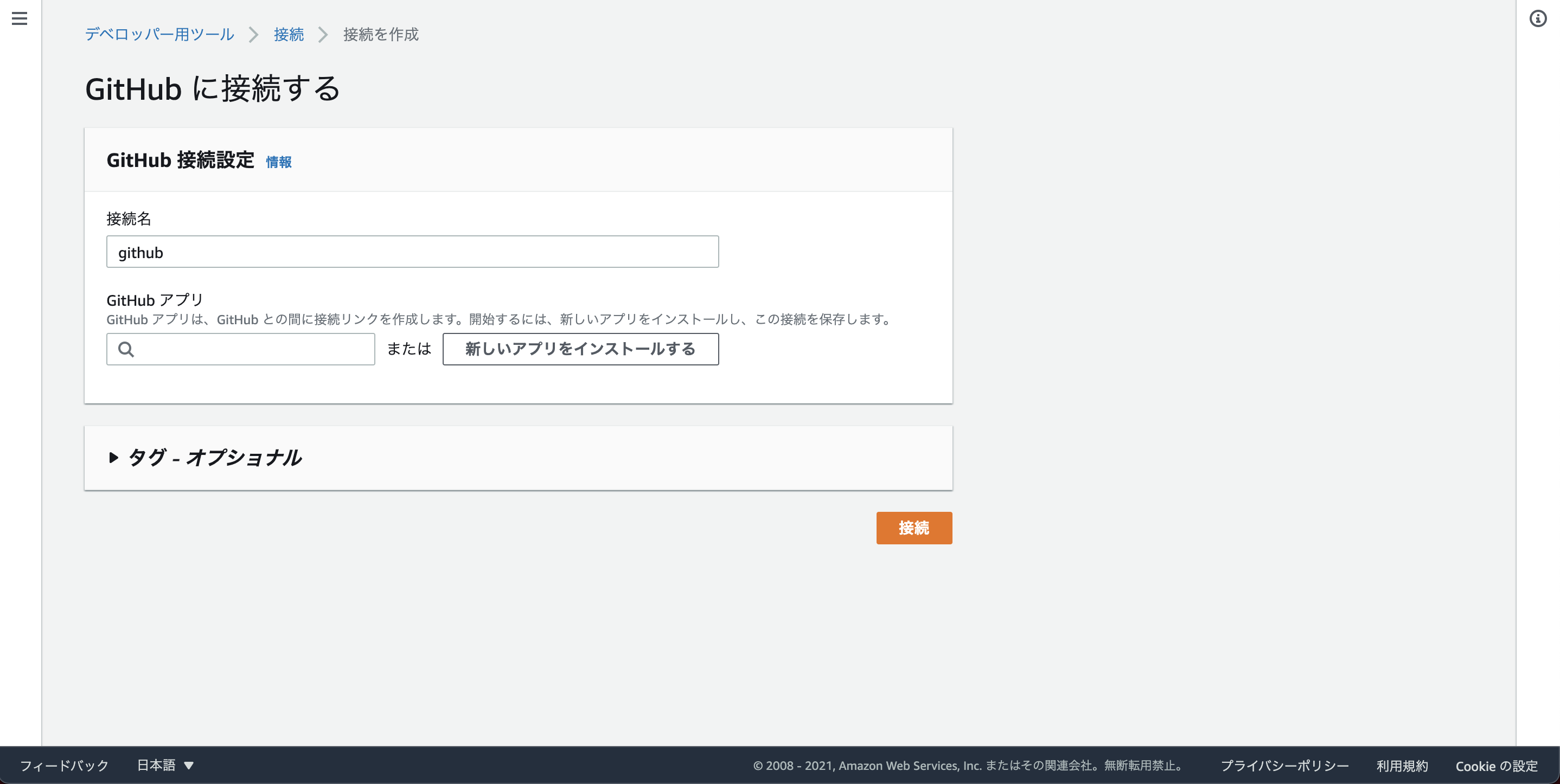Click the 新しいアプリをインストールする button
Viewport: 1560px width, 784px height.
(580, 349)
